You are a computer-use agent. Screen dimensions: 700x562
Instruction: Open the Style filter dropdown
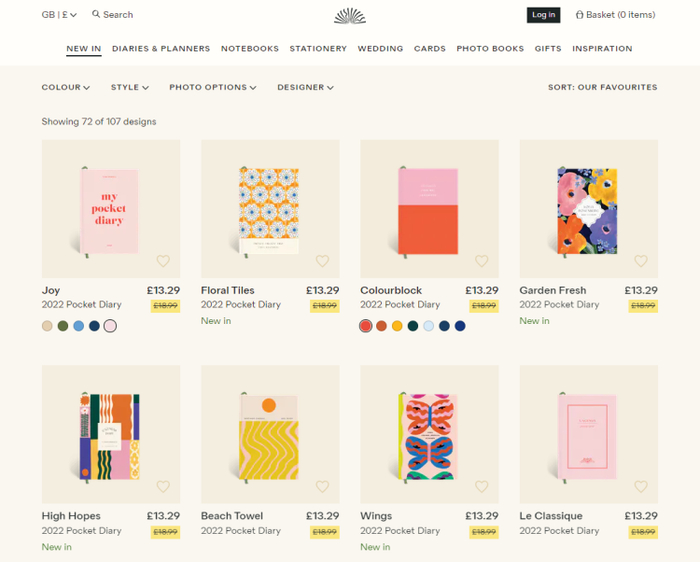coord(129,88)
